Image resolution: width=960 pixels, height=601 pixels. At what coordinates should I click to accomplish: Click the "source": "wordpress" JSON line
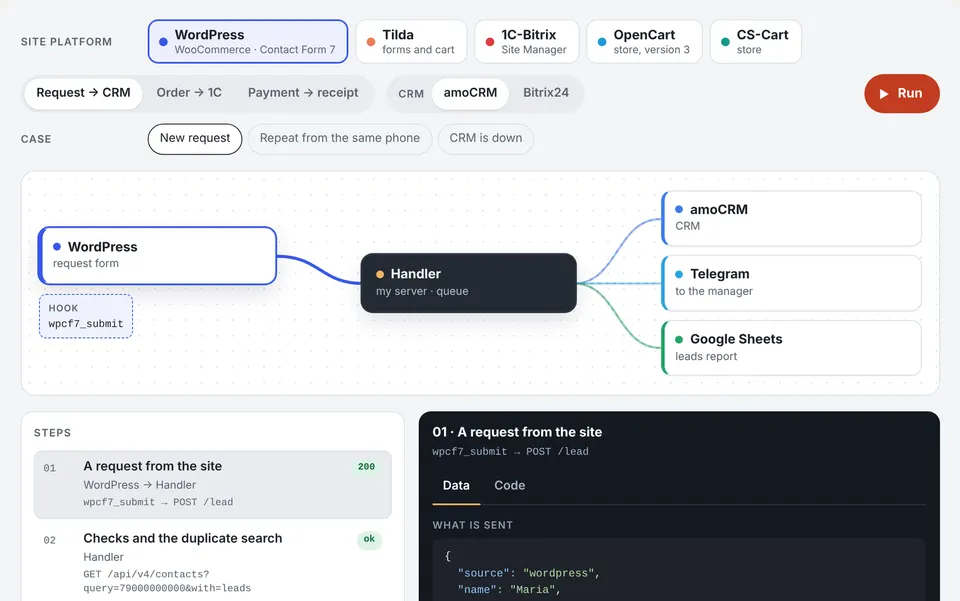[529, 573]
